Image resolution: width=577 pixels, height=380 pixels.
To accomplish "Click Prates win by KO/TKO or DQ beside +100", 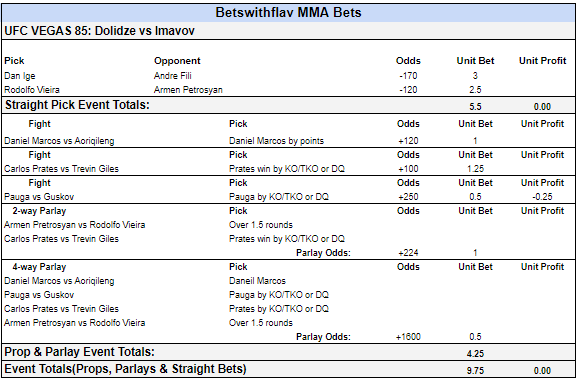I will [287, 169].
